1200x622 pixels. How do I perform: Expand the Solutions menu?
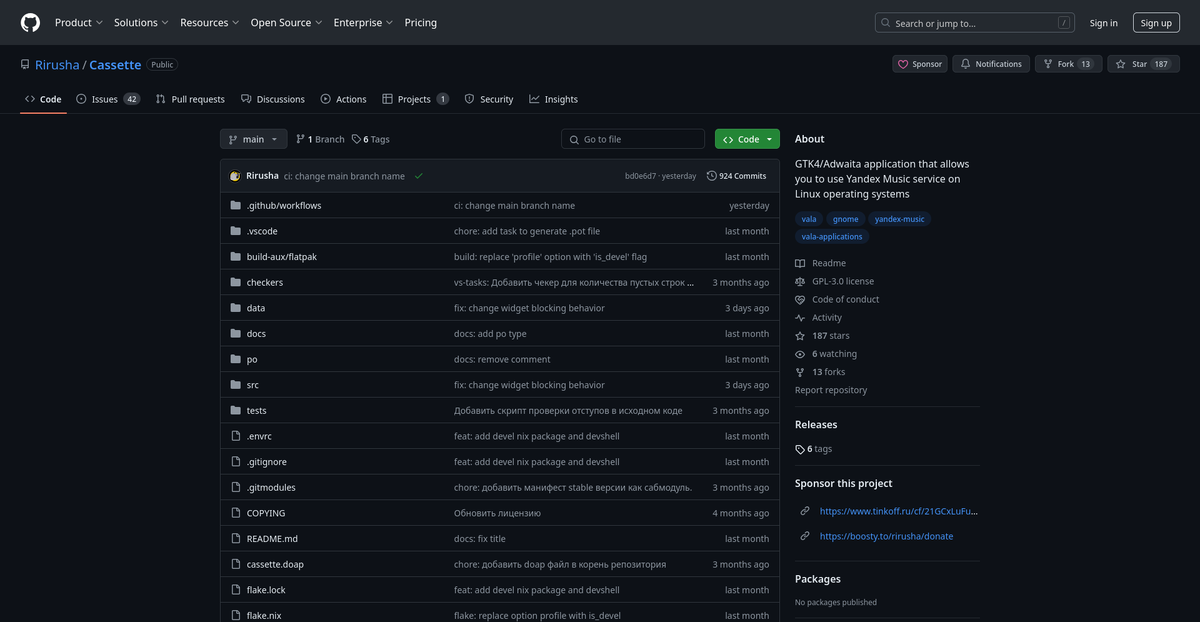[141, 22]
